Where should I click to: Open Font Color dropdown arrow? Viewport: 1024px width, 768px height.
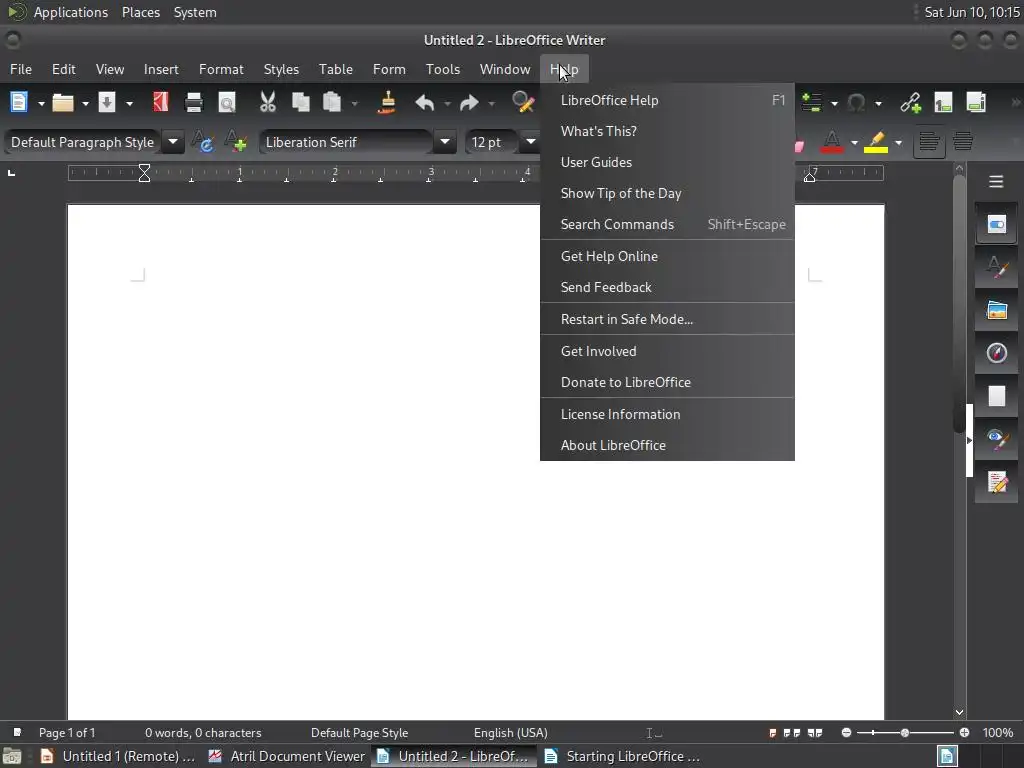[854, 142]
